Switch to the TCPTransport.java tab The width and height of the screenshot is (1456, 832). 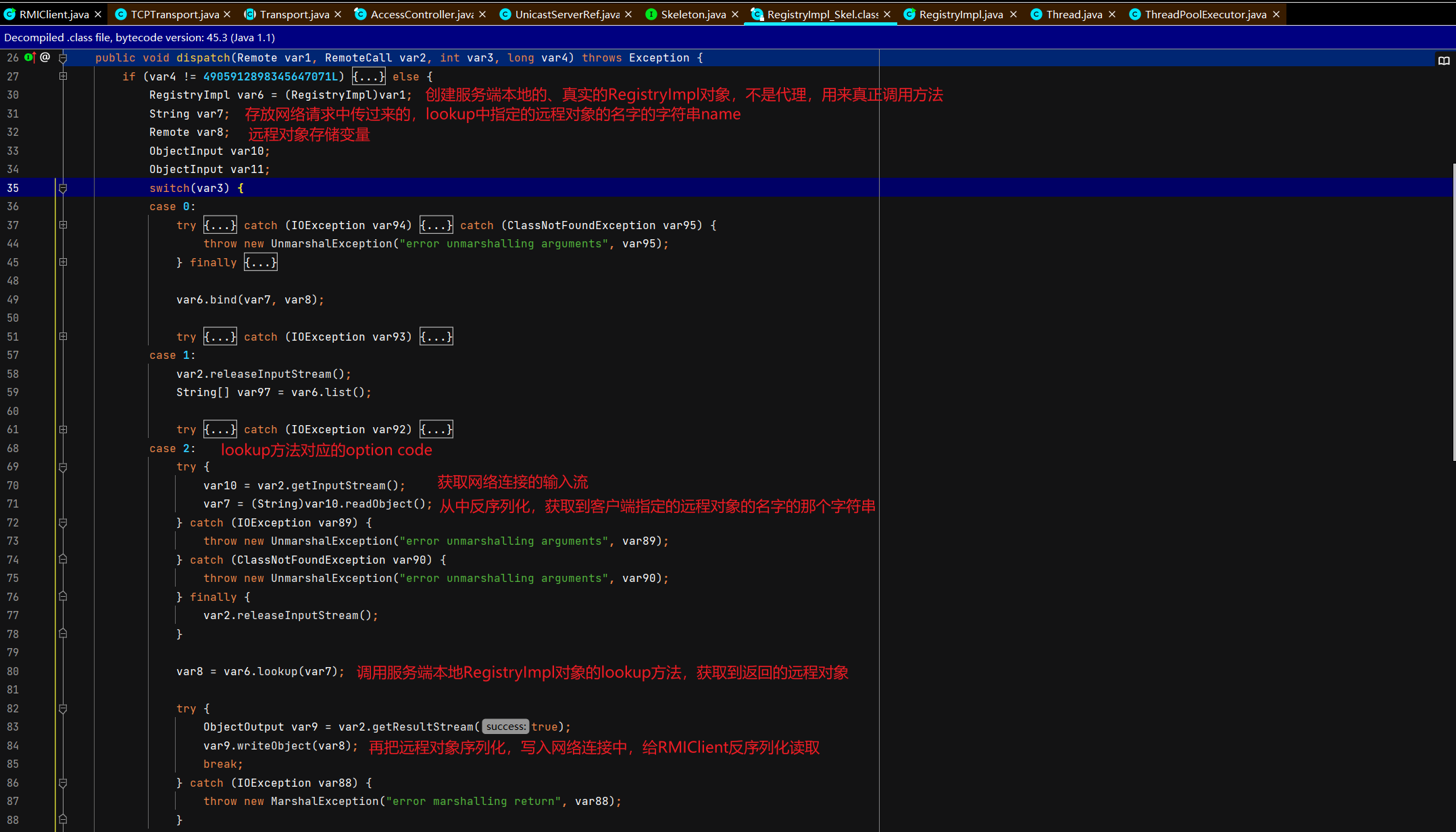point(174,14)
